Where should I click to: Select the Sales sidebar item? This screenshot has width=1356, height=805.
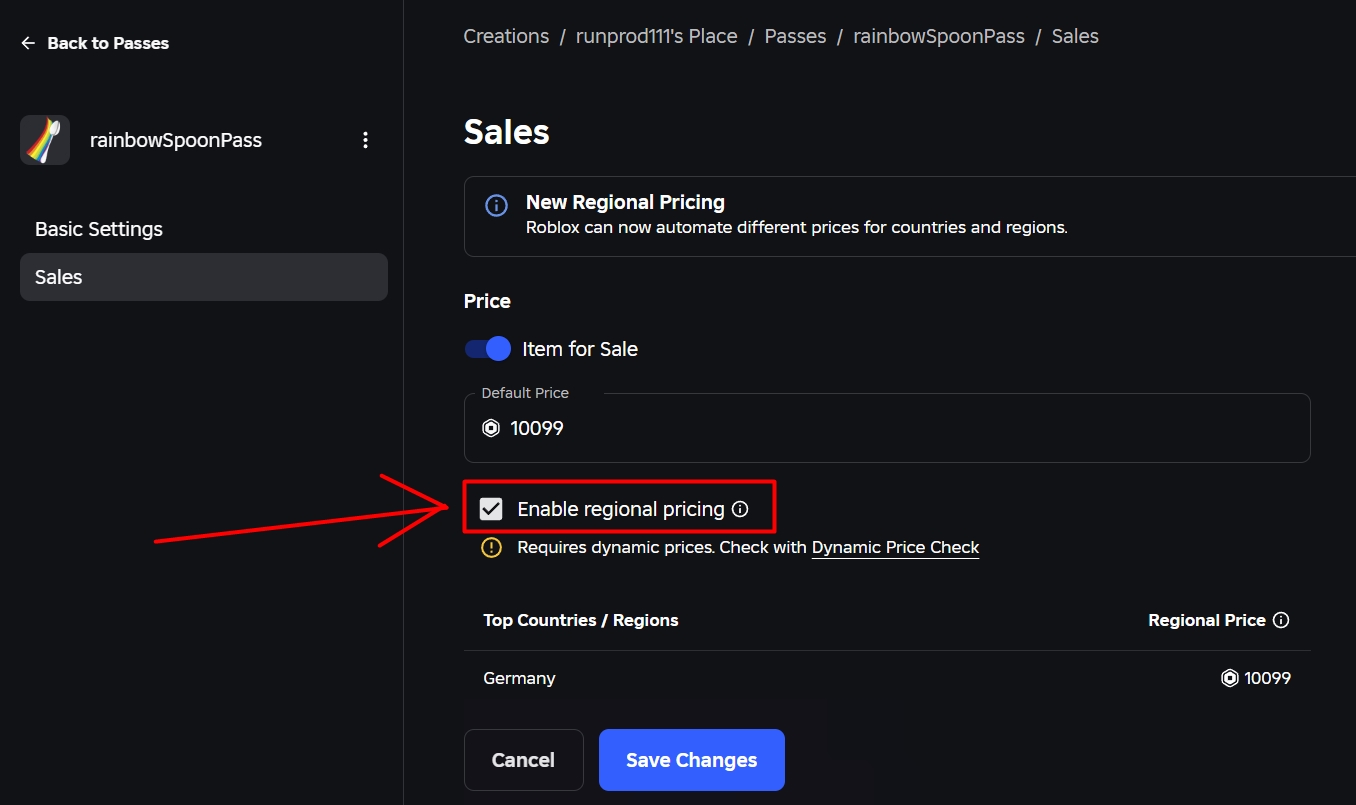[x=204, y=277]
